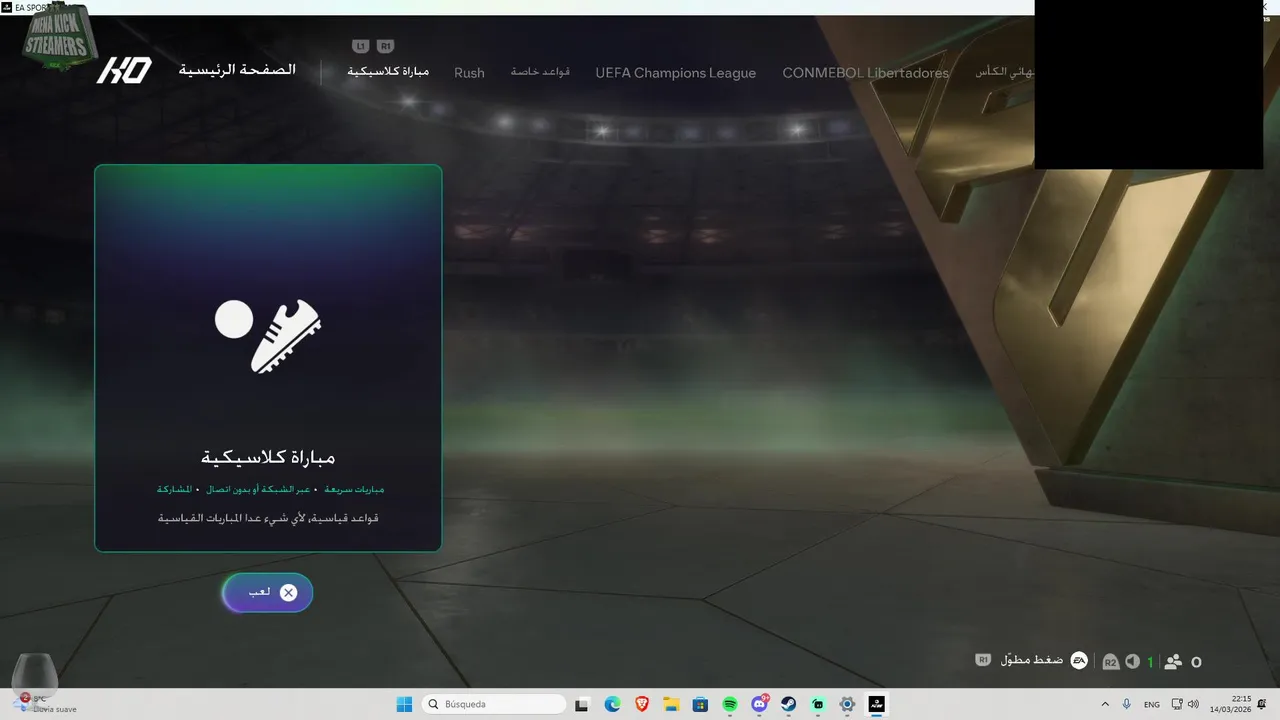
Task: Click the EA SPORTS FC taskbar icon
Action: (x=877, y=704)
